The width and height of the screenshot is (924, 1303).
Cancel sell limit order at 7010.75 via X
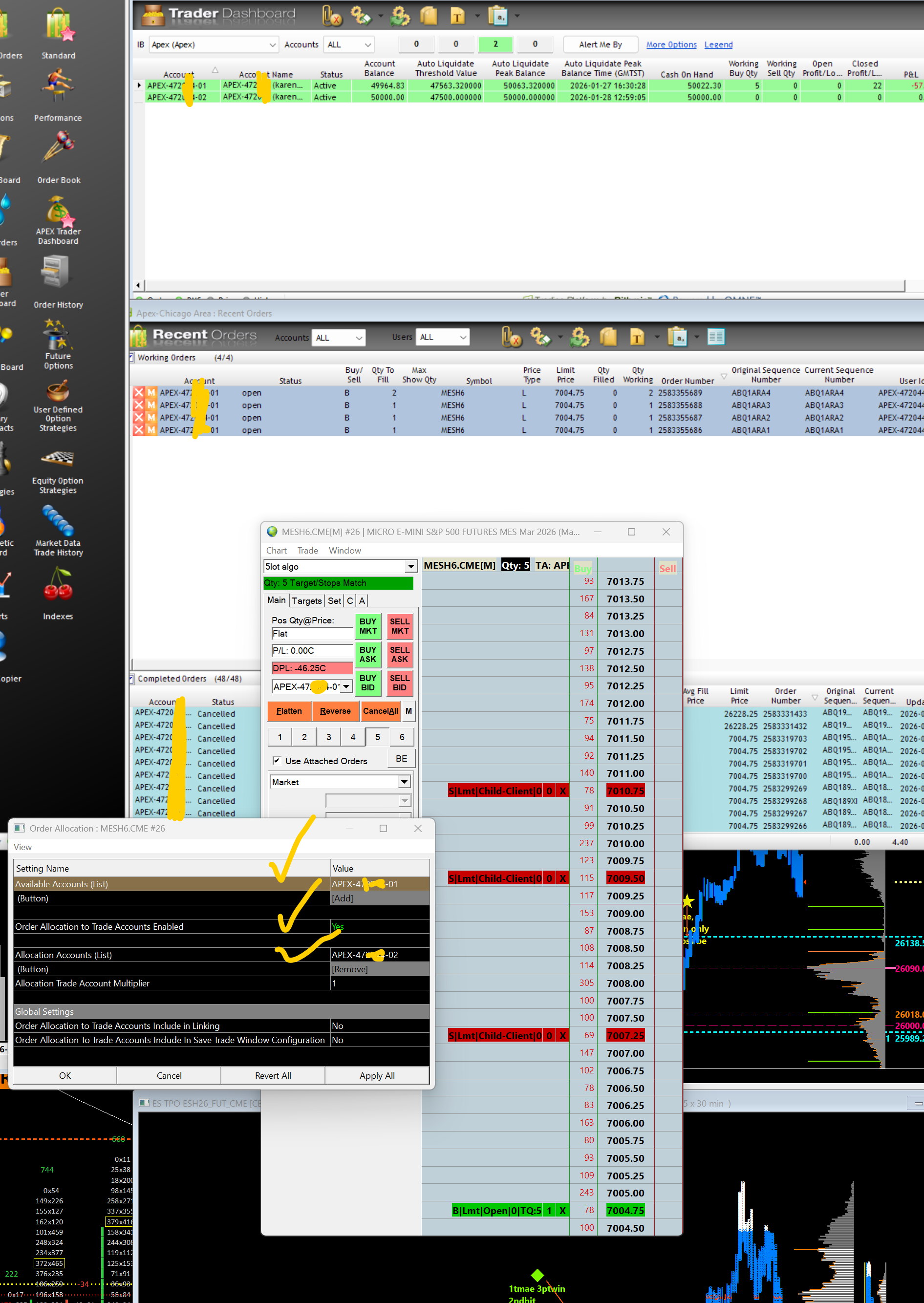tap(563, 790)
